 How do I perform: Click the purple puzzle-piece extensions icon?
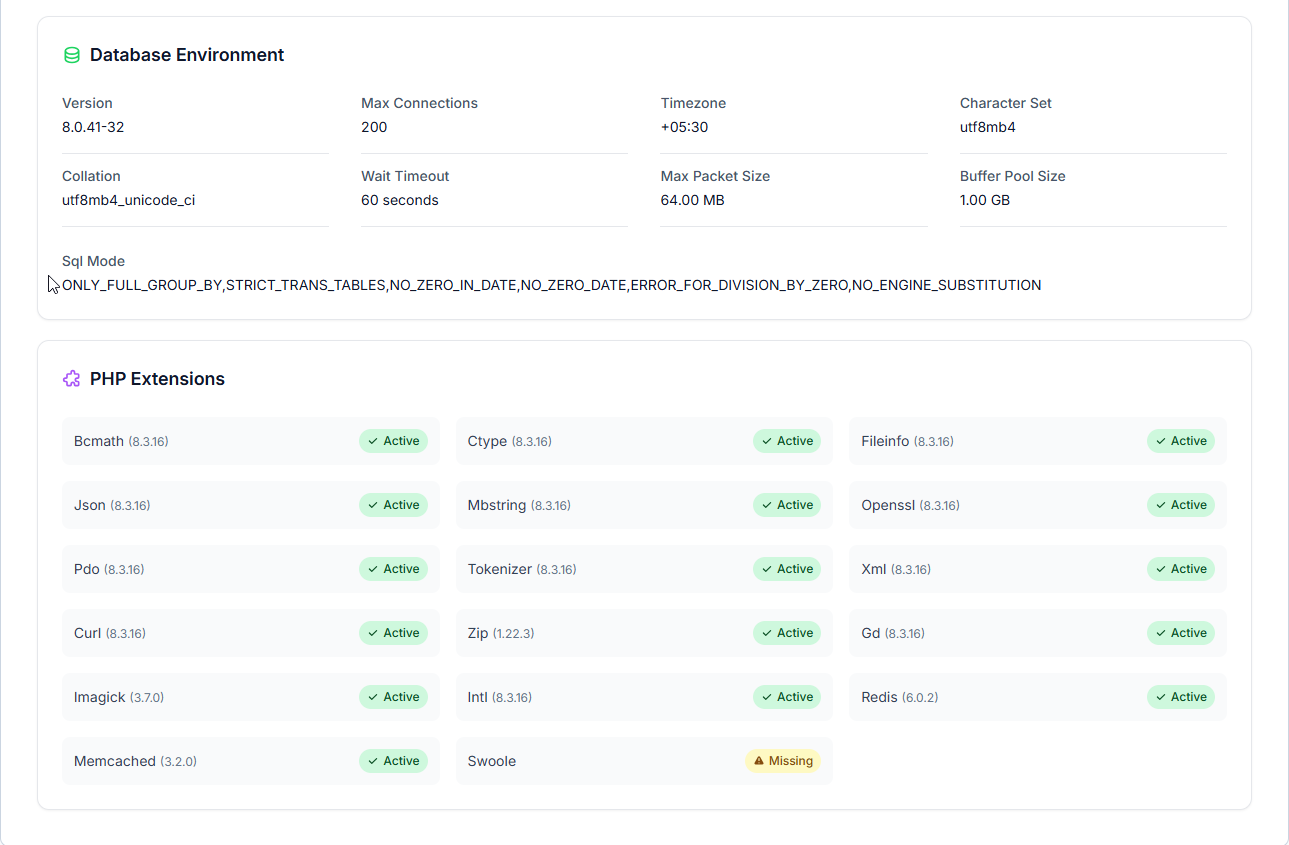(72, 379)
